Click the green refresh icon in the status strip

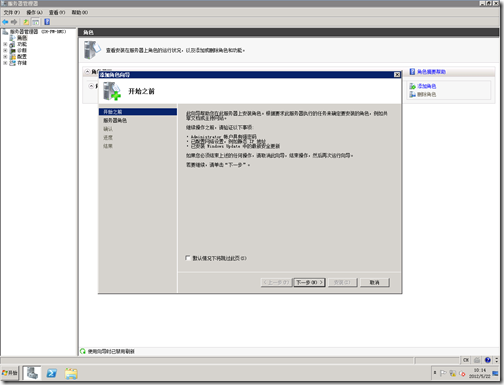point(83,351)
